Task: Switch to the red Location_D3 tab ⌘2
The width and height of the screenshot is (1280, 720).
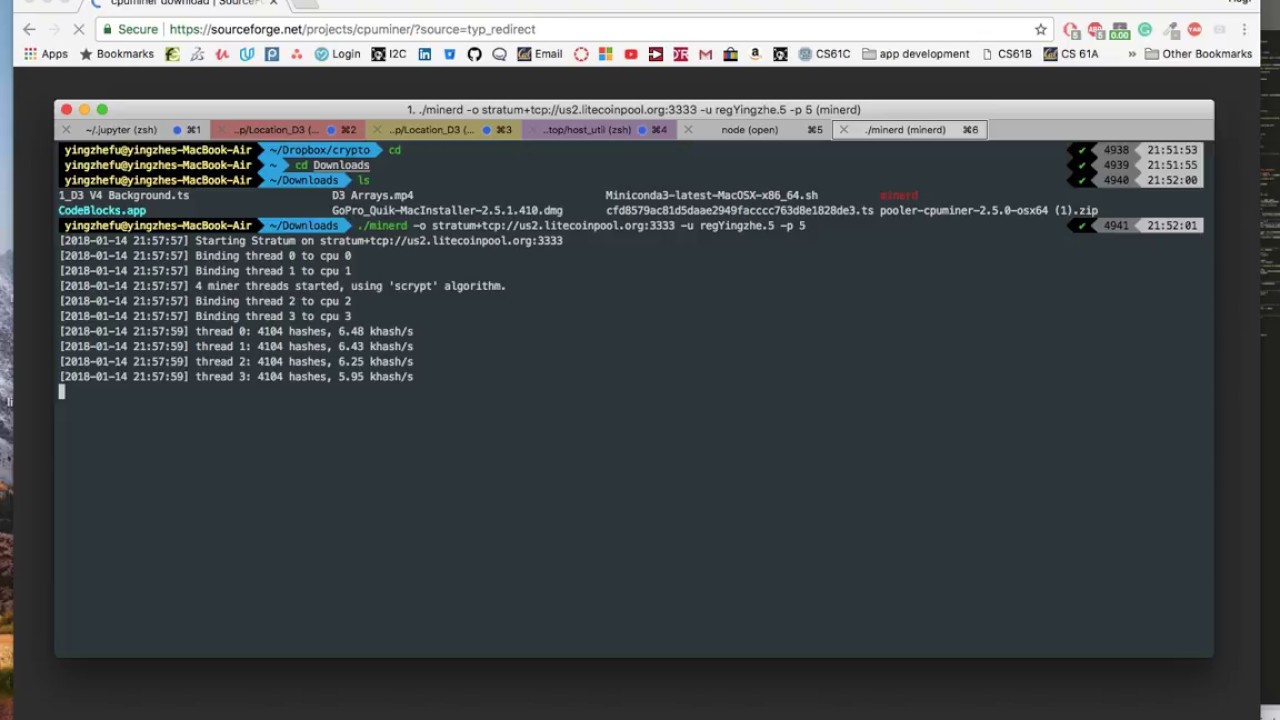Action: pos(288,130)
